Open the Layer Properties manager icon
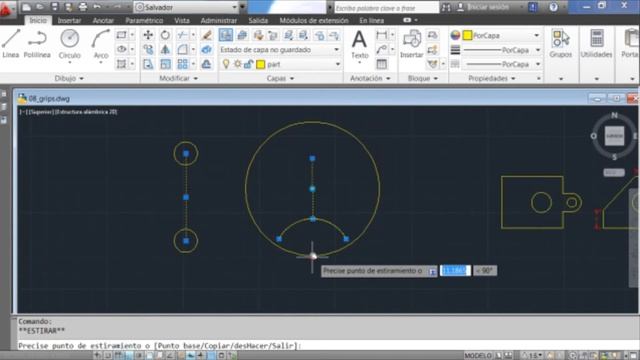 [225, 35]
